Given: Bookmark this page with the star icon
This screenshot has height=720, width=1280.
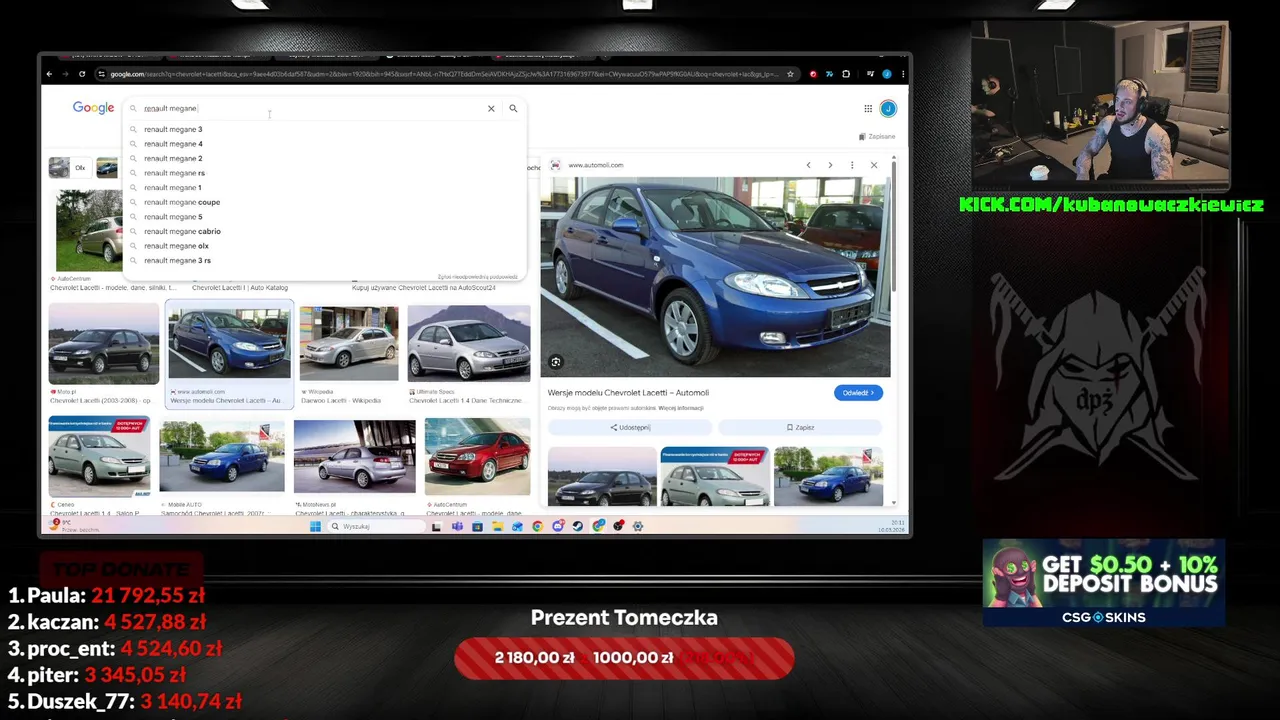Looking at the screenshot, I should 790,74.
